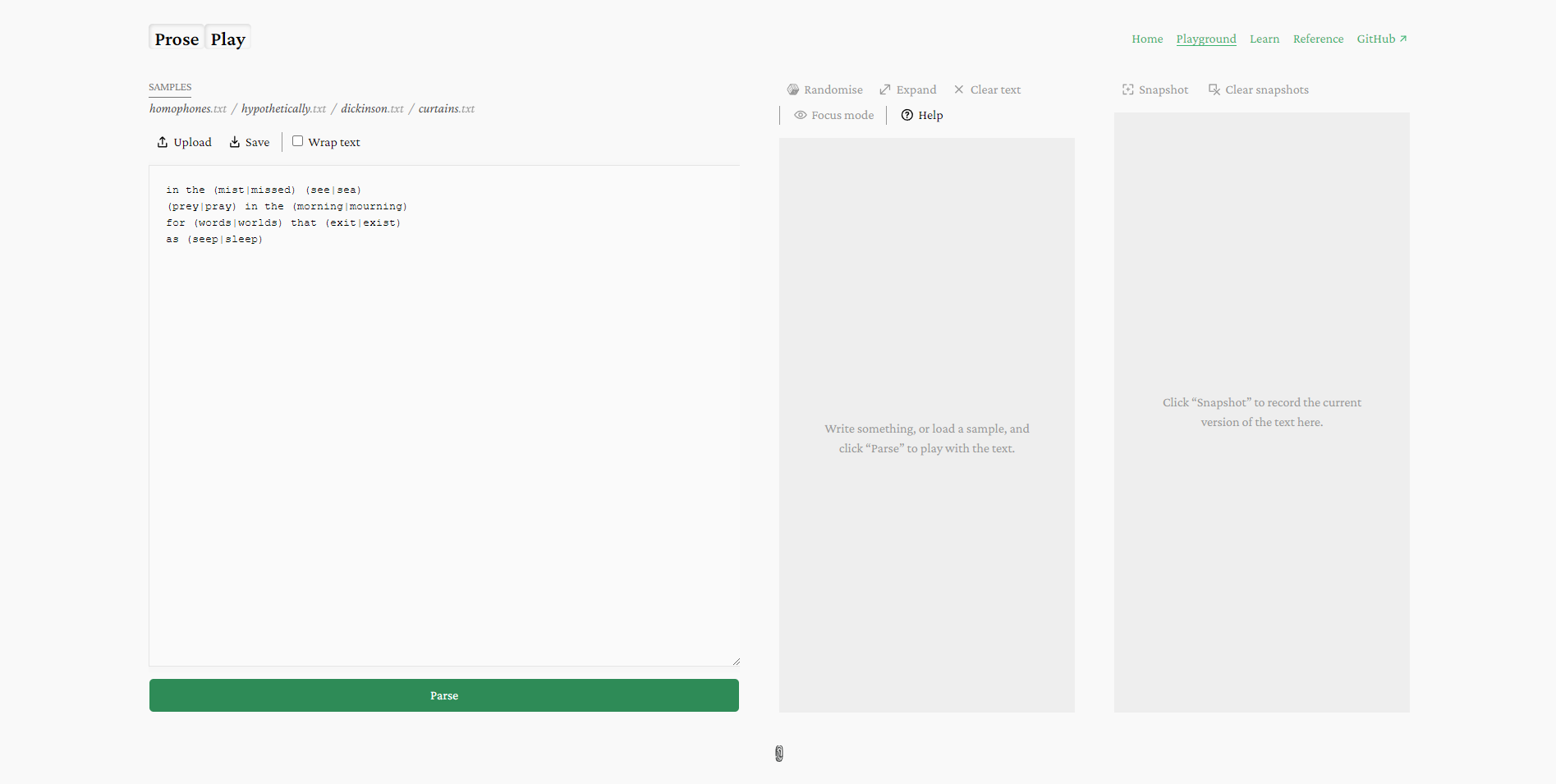Viewport: 1556px width, 784px height.
Task: Load the curtains.txt sample
Action: pos(447,108)
